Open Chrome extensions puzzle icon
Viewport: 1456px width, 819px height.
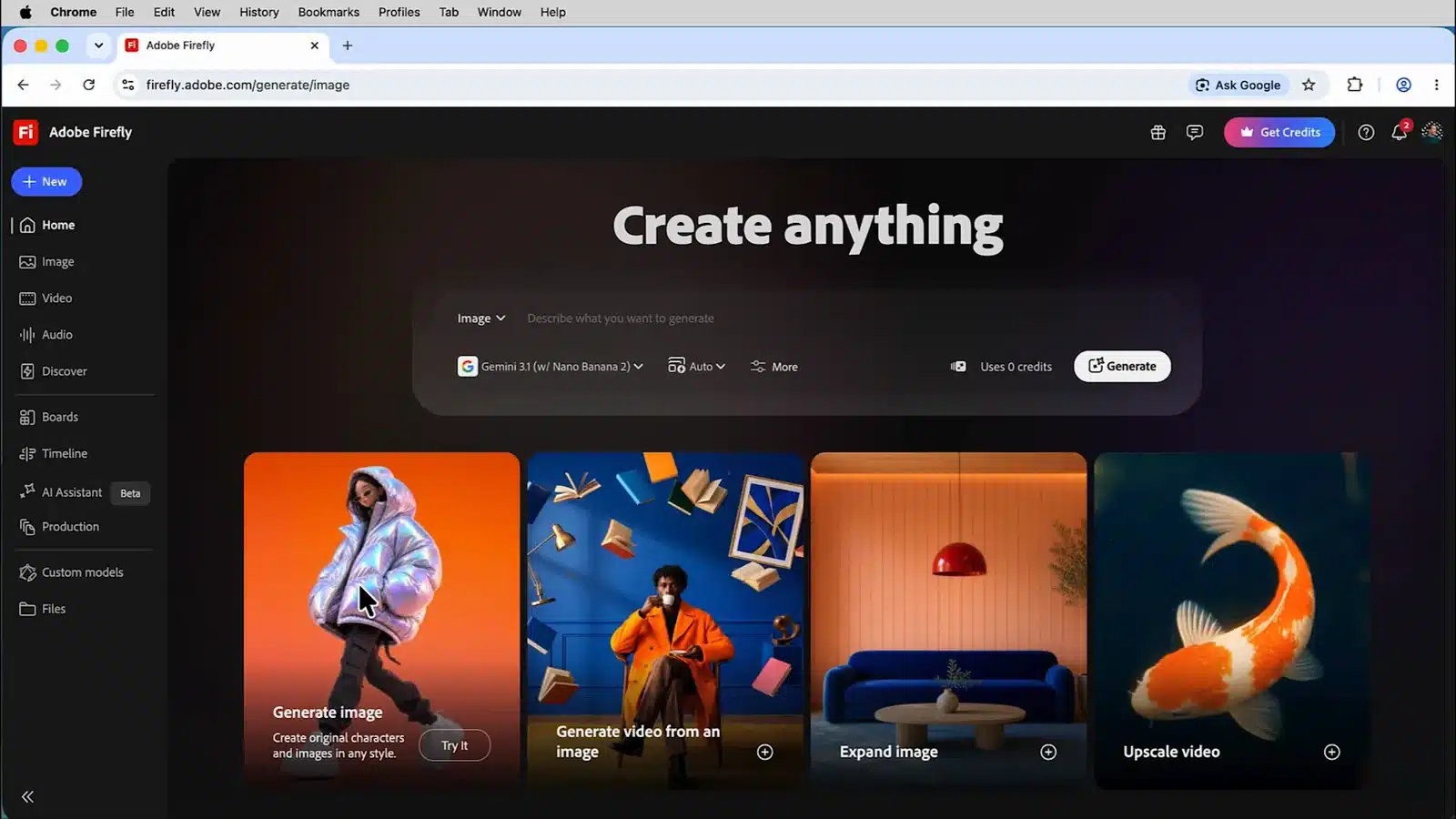click(x=1355, y=85)
